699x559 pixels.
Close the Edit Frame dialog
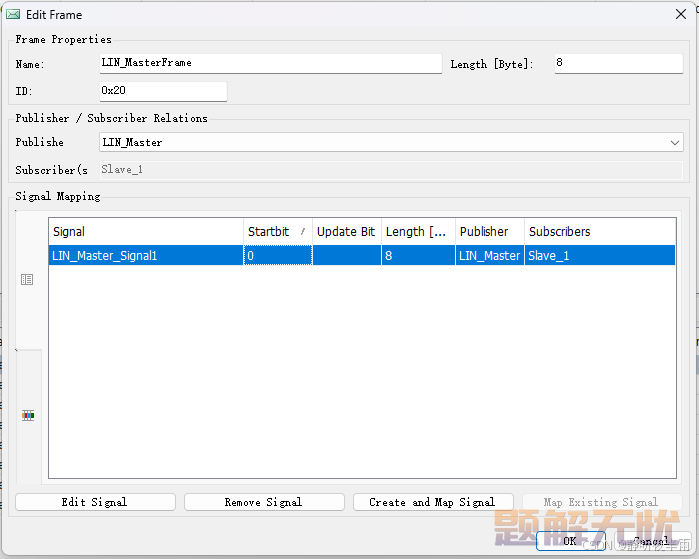(680, 14)
